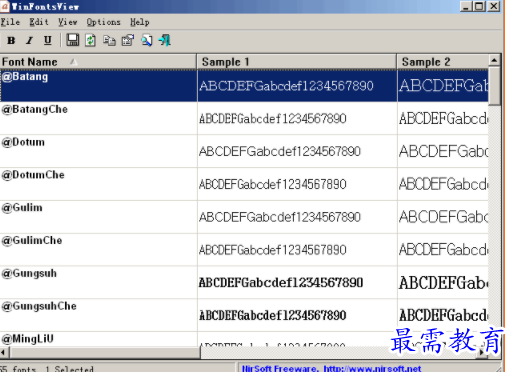The height and width of the screenshot is (372, 512).
Task: Click the Find toolbar icon
Action: (x=147, y=40)
